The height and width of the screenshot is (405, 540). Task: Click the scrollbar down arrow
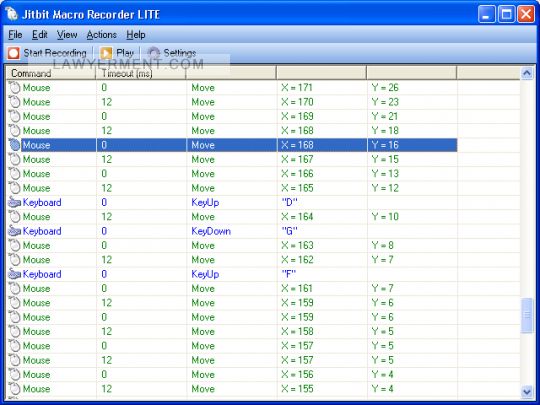[x=527, y=392]
